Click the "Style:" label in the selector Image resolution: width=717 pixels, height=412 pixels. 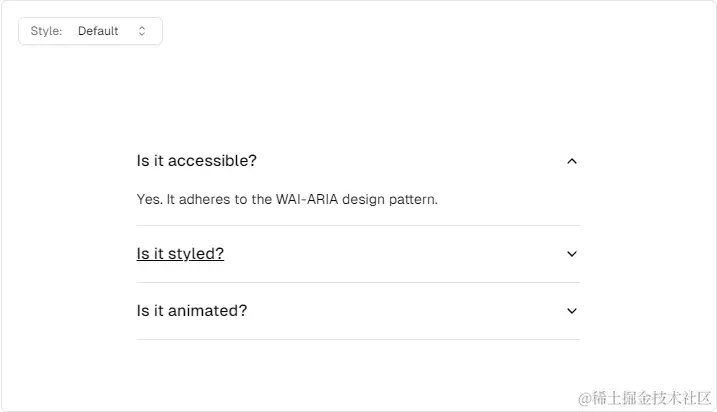pos(46,31)
